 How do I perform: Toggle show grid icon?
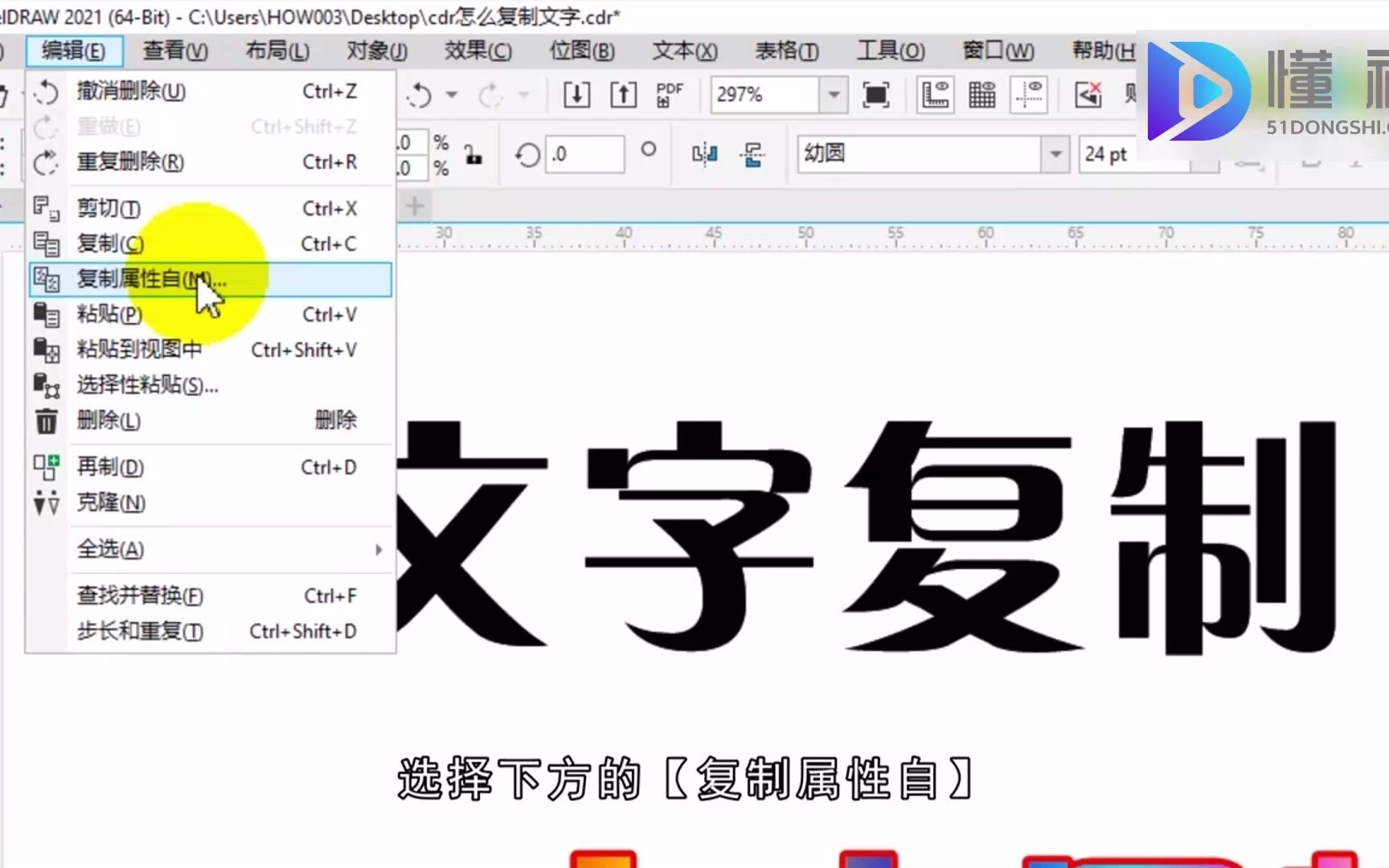click(x=981, y=96)
